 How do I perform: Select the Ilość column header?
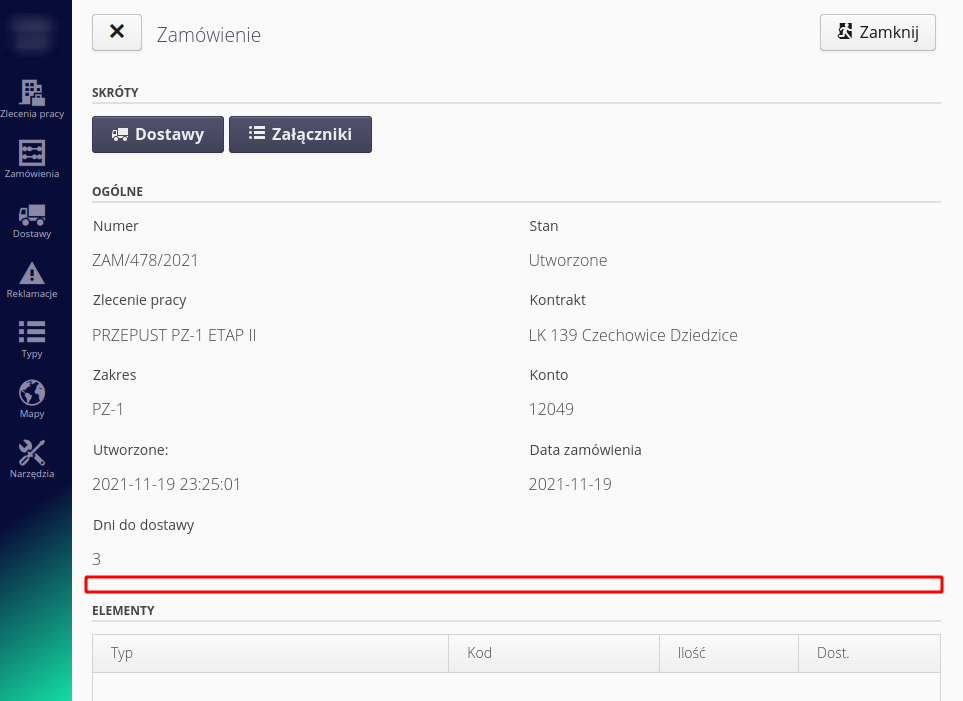click(x=690, y=653)
